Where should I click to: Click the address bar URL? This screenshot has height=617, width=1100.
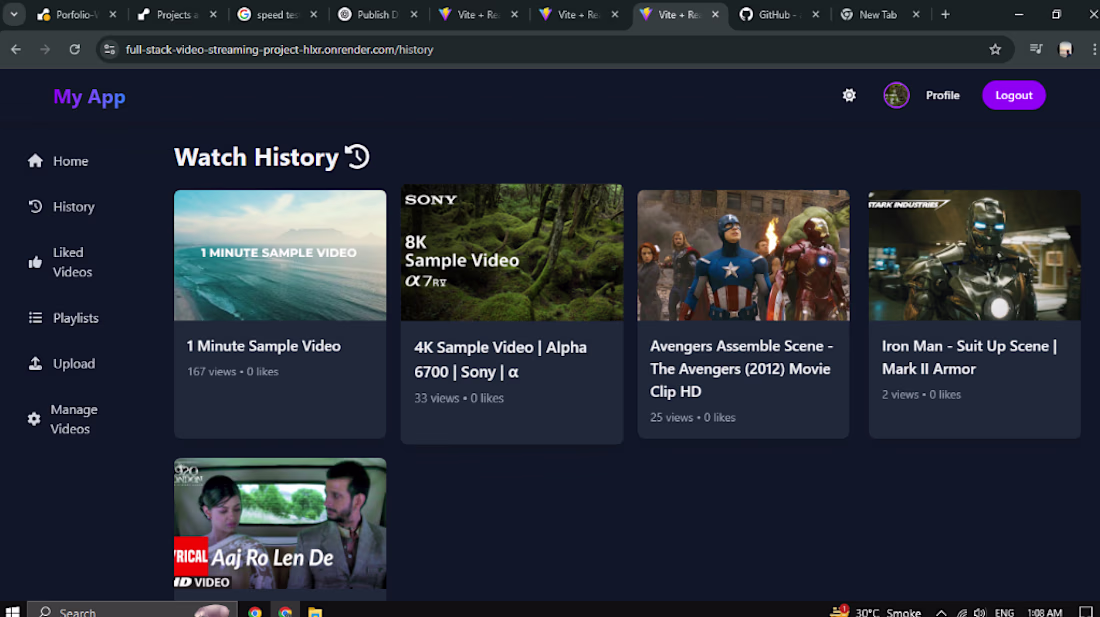(x=279, y=49)
